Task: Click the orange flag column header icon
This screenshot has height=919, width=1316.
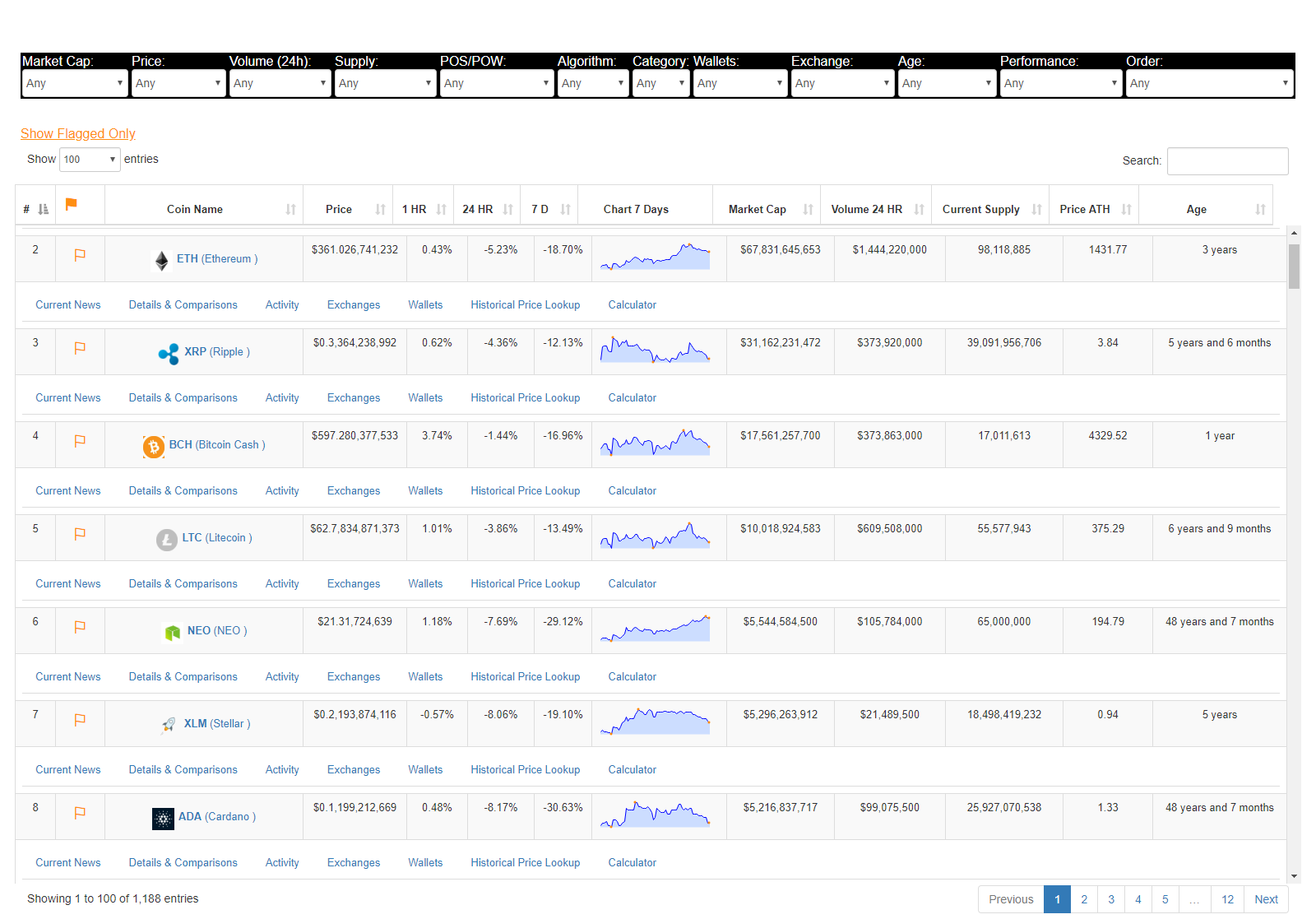Action: [x=72, y=203]
